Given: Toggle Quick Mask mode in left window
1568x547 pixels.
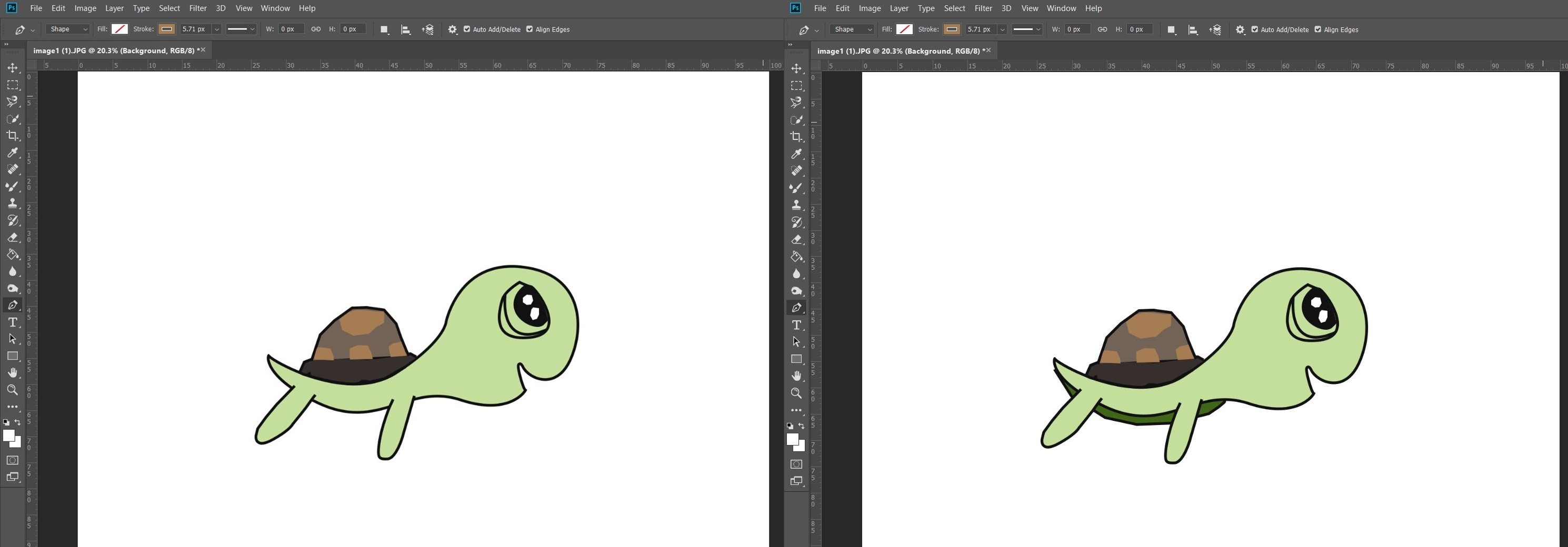Looking at the screenshot, I should (x=12, y=460).
